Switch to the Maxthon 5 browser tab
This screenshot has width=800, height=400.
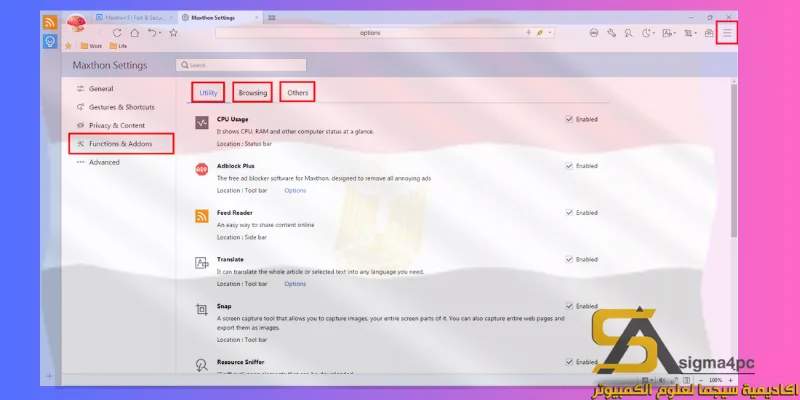pos(135,17)
